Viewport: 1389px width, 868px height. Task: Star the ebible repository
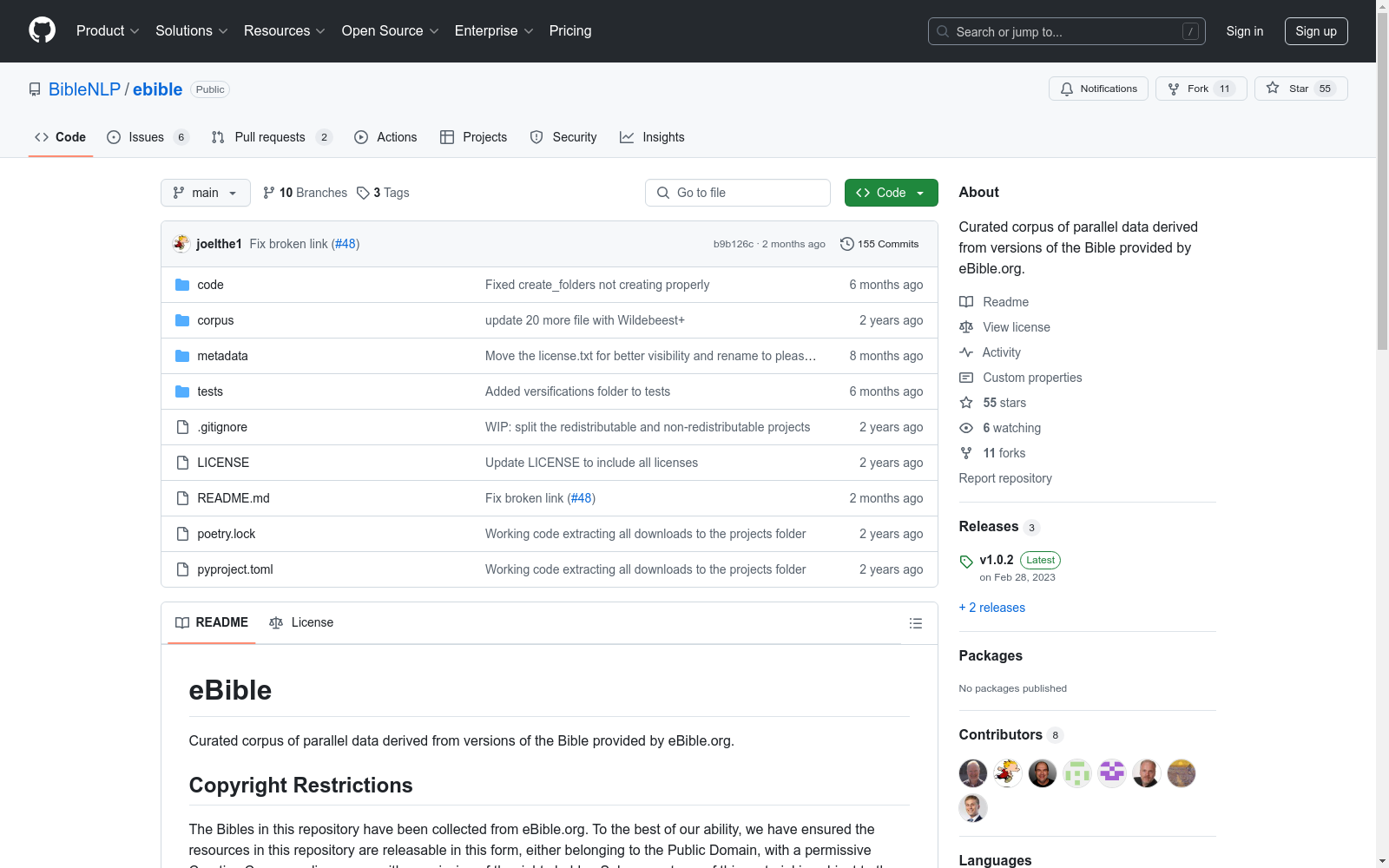1300,89
